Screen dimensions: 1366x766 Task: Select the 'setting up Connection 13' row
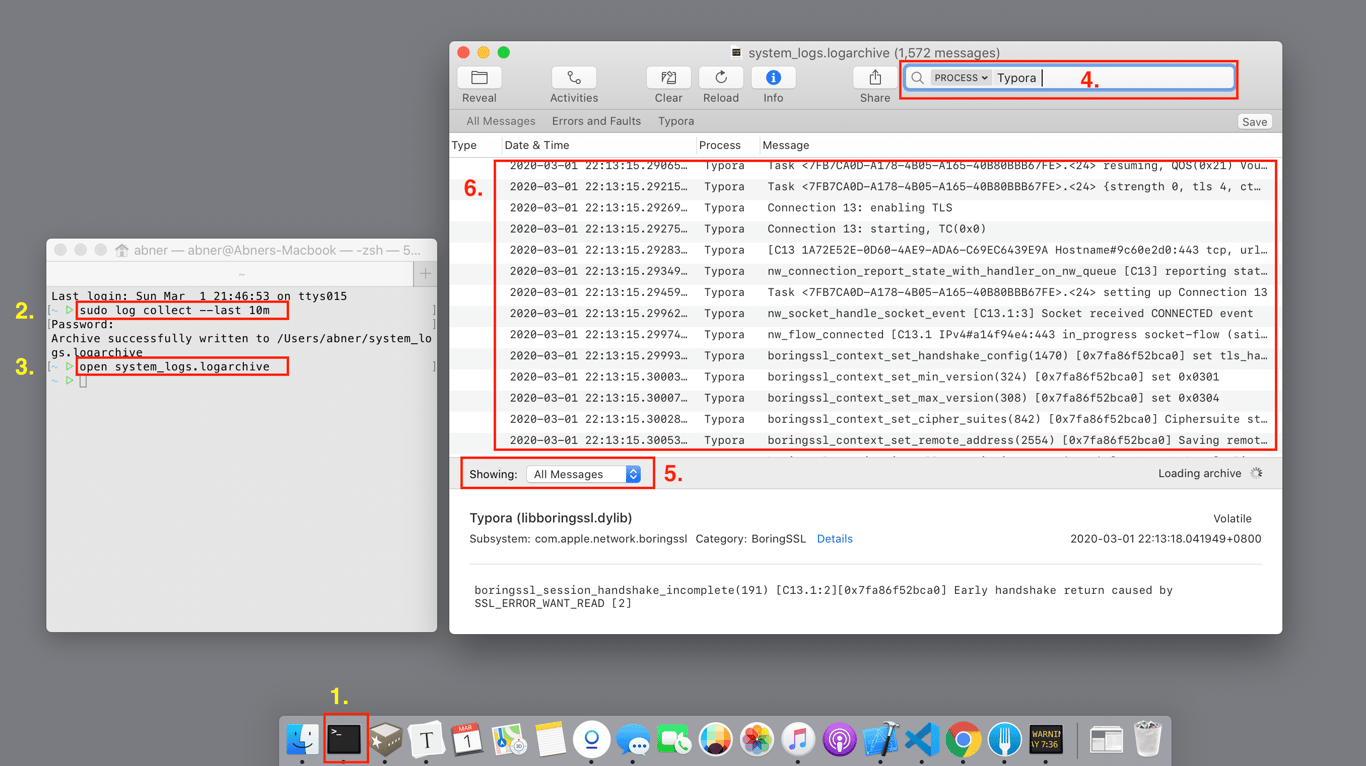tap(865, 292)
